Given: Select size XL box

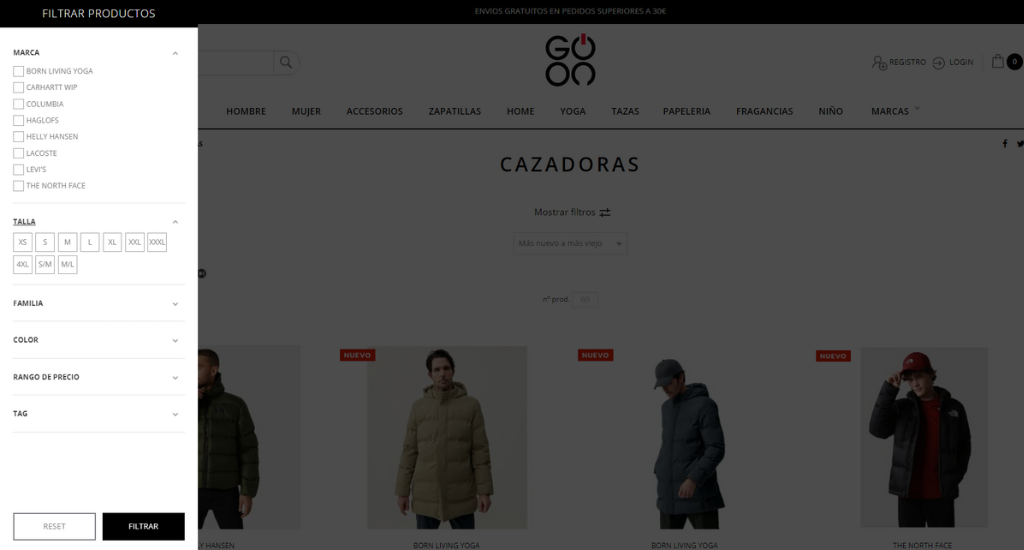Looking at the screenshot, I should (x=112, y=242).
